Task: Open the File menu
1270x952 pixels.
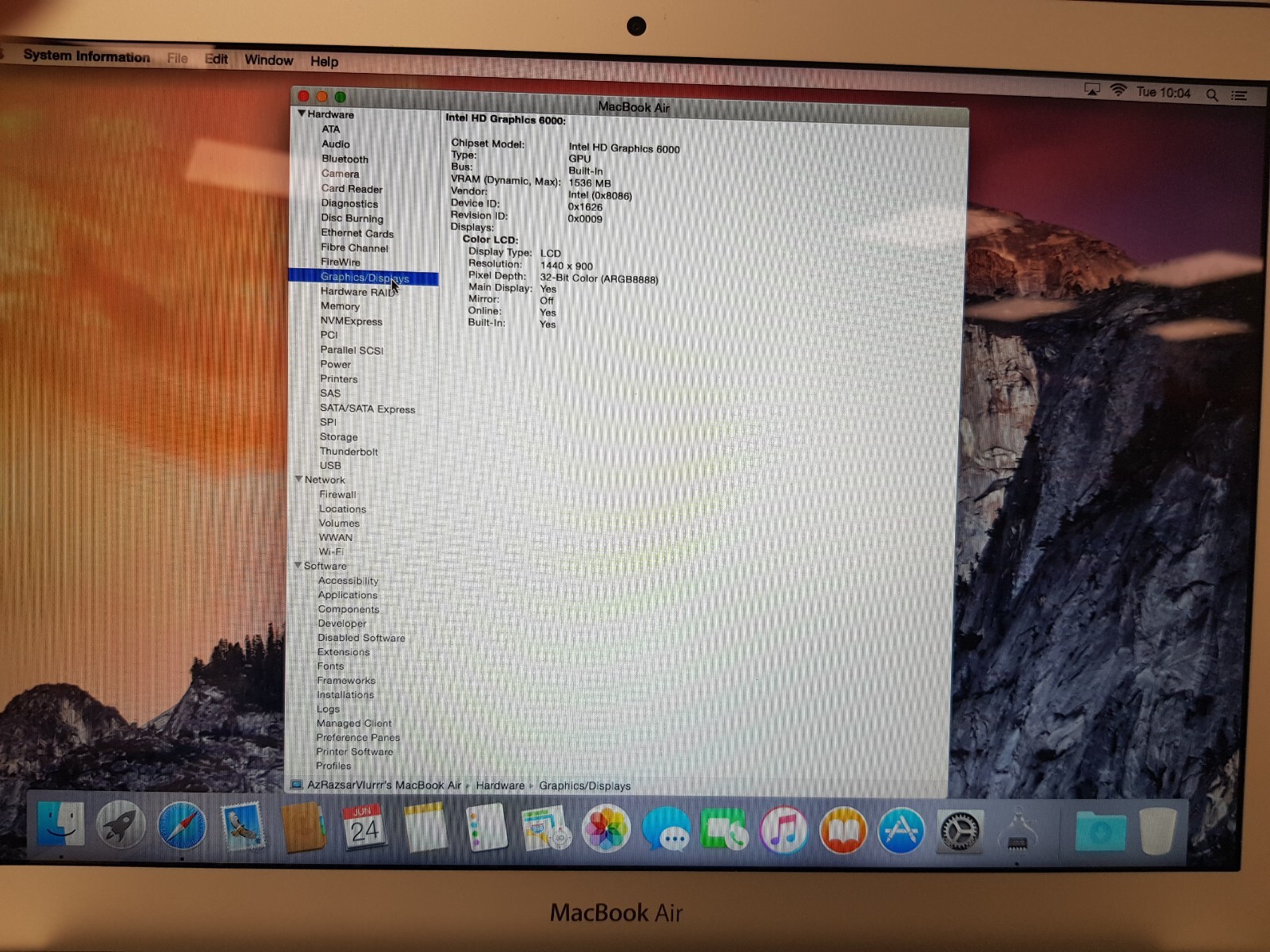Action: (x=178, y=58)
